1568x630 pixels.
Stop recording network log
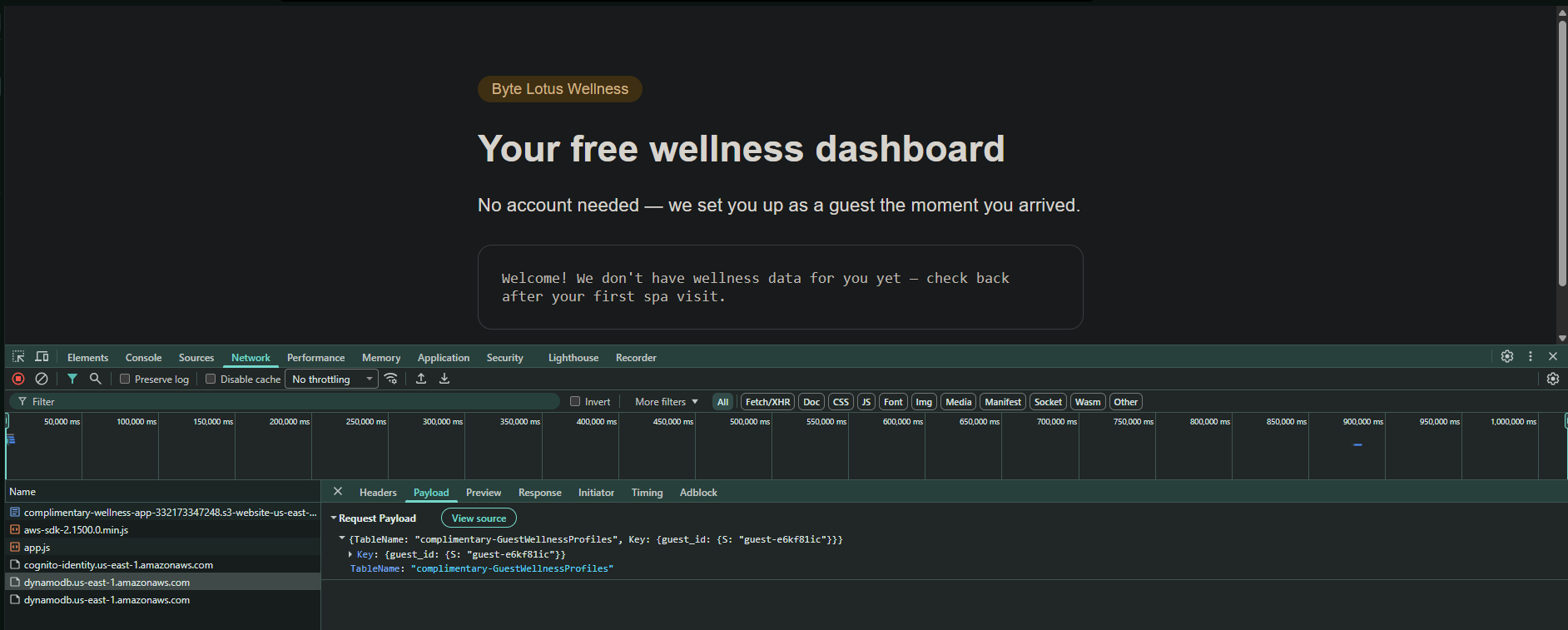pyautogui.click(x=18, y=379)
